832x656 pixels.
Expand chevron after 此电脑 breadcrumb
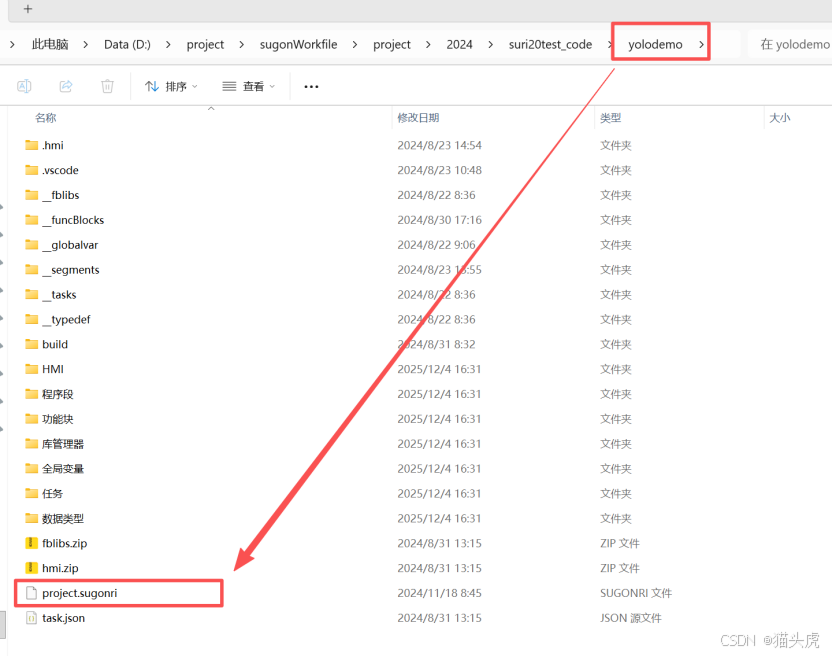pos(85,45)
